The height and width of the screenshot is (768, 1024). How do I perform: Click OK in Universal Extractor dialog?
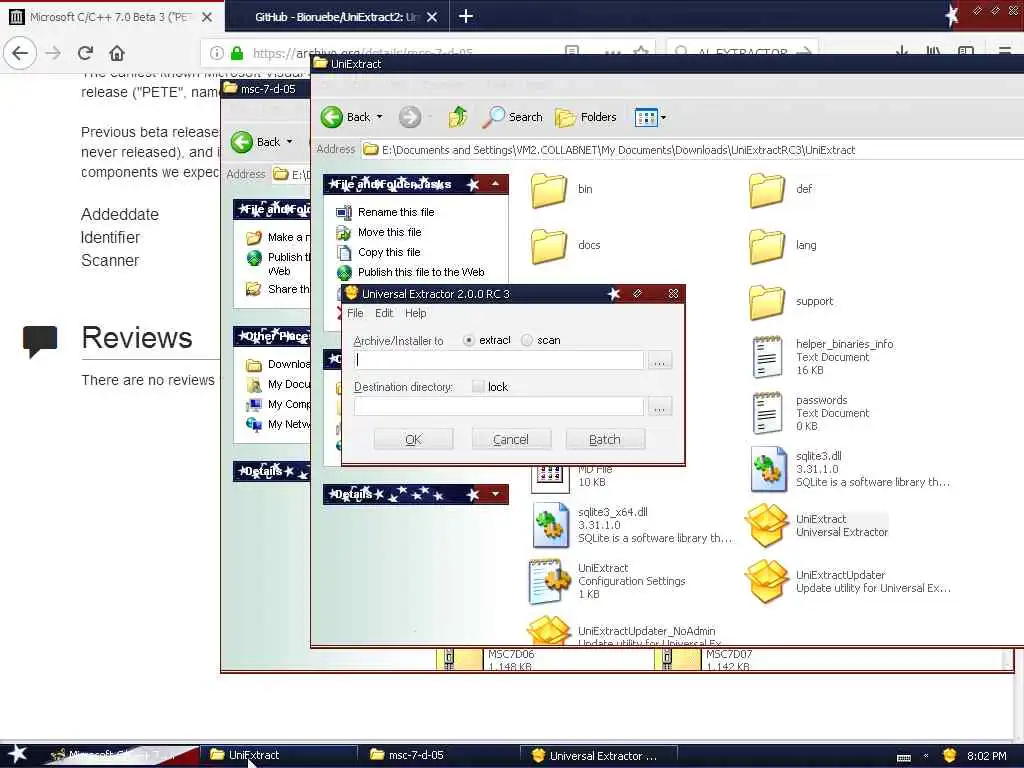click(x=413, y=440)
